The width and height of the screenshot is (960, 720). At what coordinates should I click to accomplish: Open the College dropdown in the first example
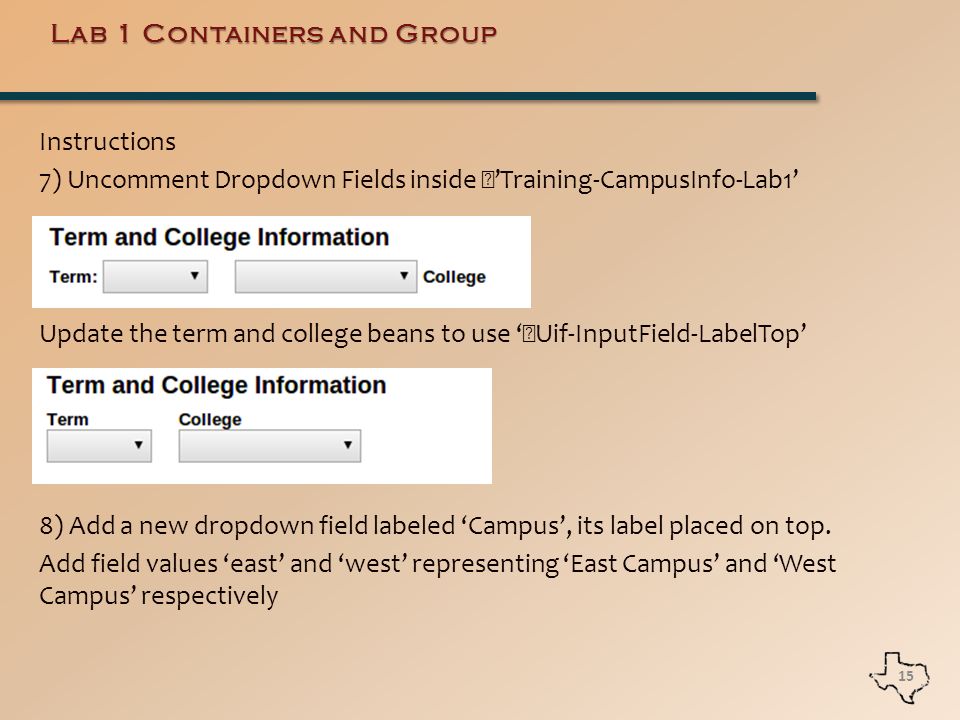pyautogui.click(x=326, y=277)
